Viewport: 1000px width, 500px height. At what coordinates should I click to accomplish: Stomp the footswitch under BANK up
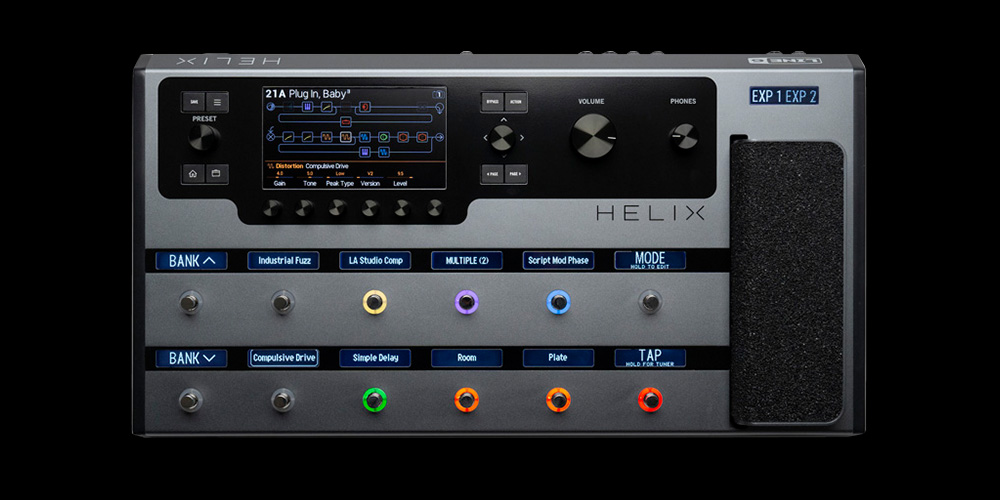tap(190, 302)
